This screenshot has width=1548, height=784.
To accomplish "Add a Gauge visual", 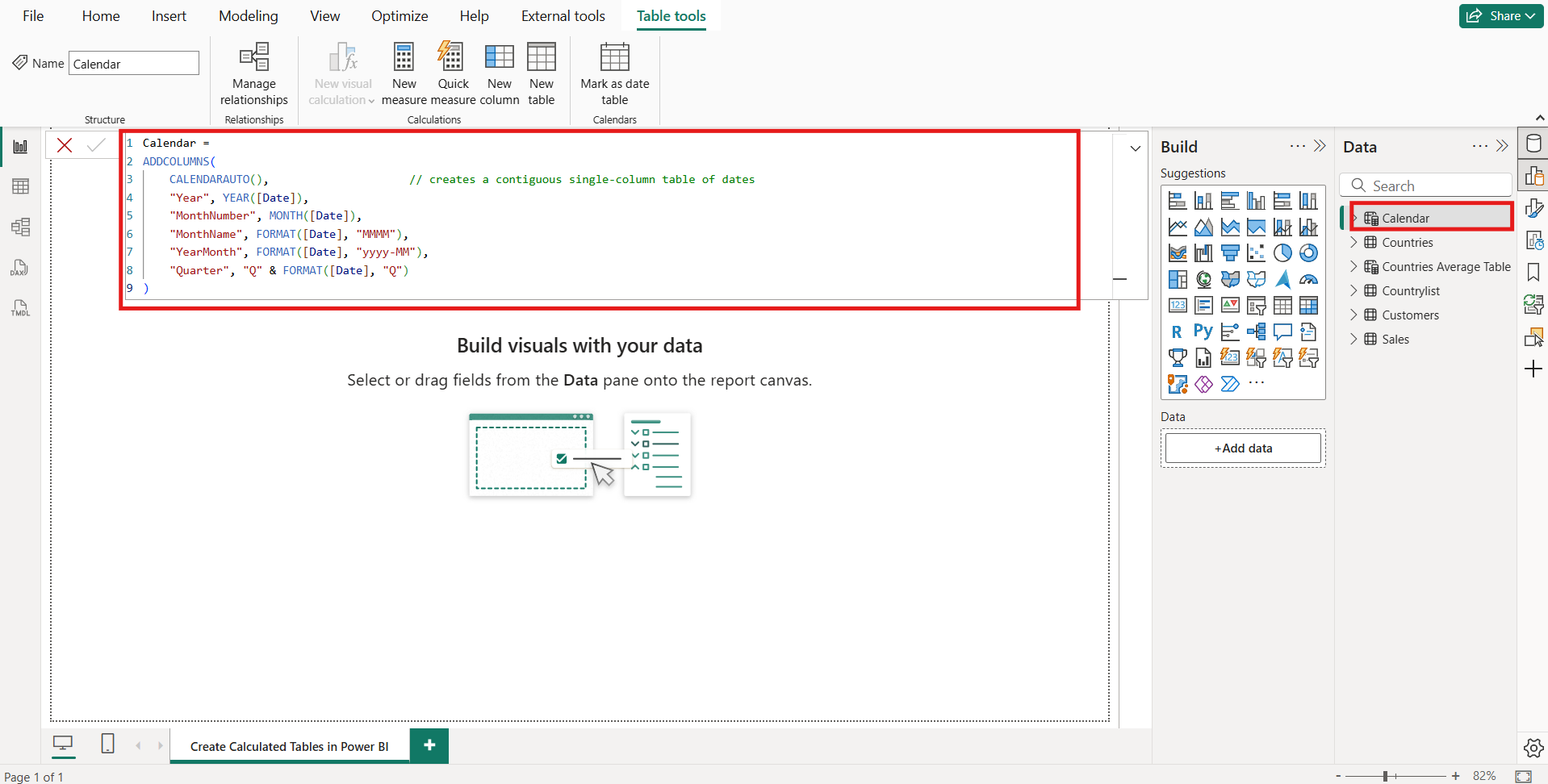I will 1308,280.
